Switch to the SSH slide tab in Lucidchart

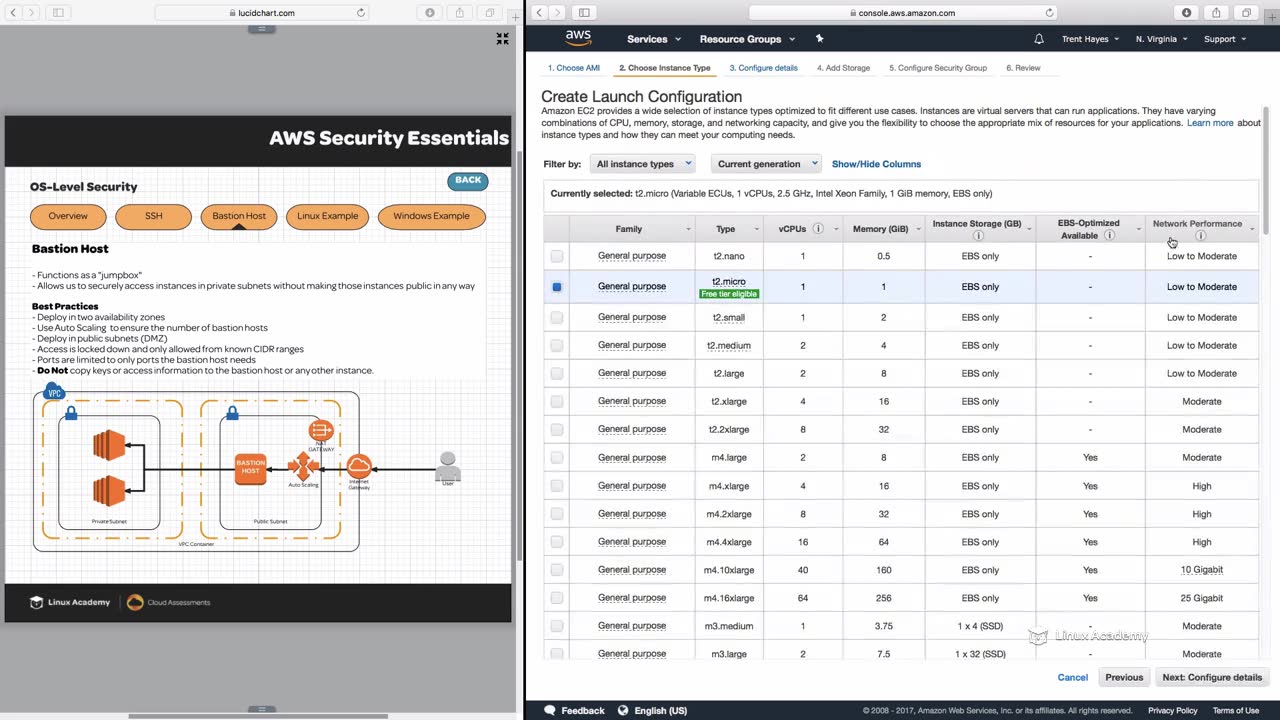coord(153,216)
